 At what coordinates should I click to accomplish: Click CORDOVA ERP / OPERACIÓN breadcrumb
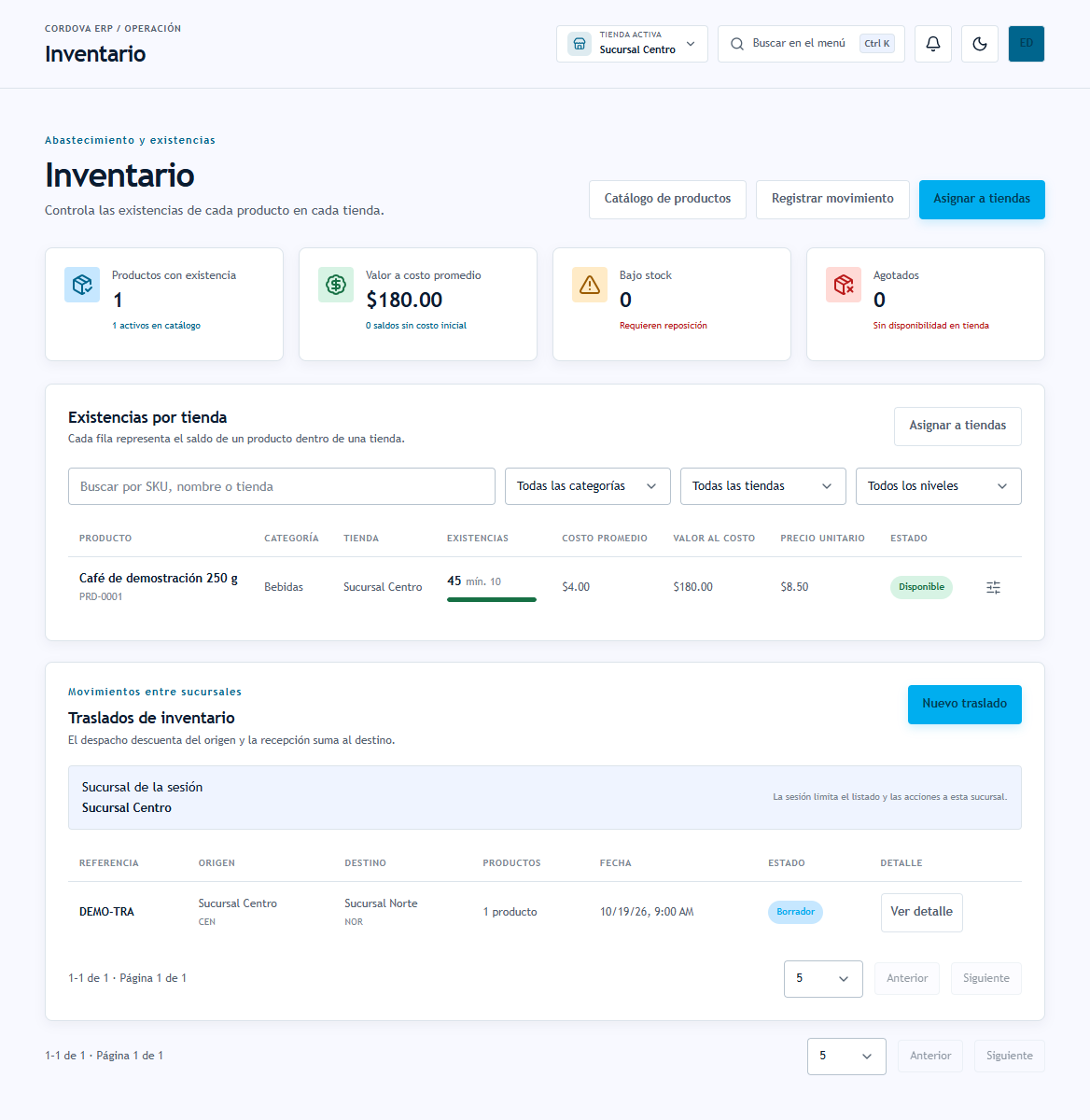pyautogui.click(x=113, y=29)
